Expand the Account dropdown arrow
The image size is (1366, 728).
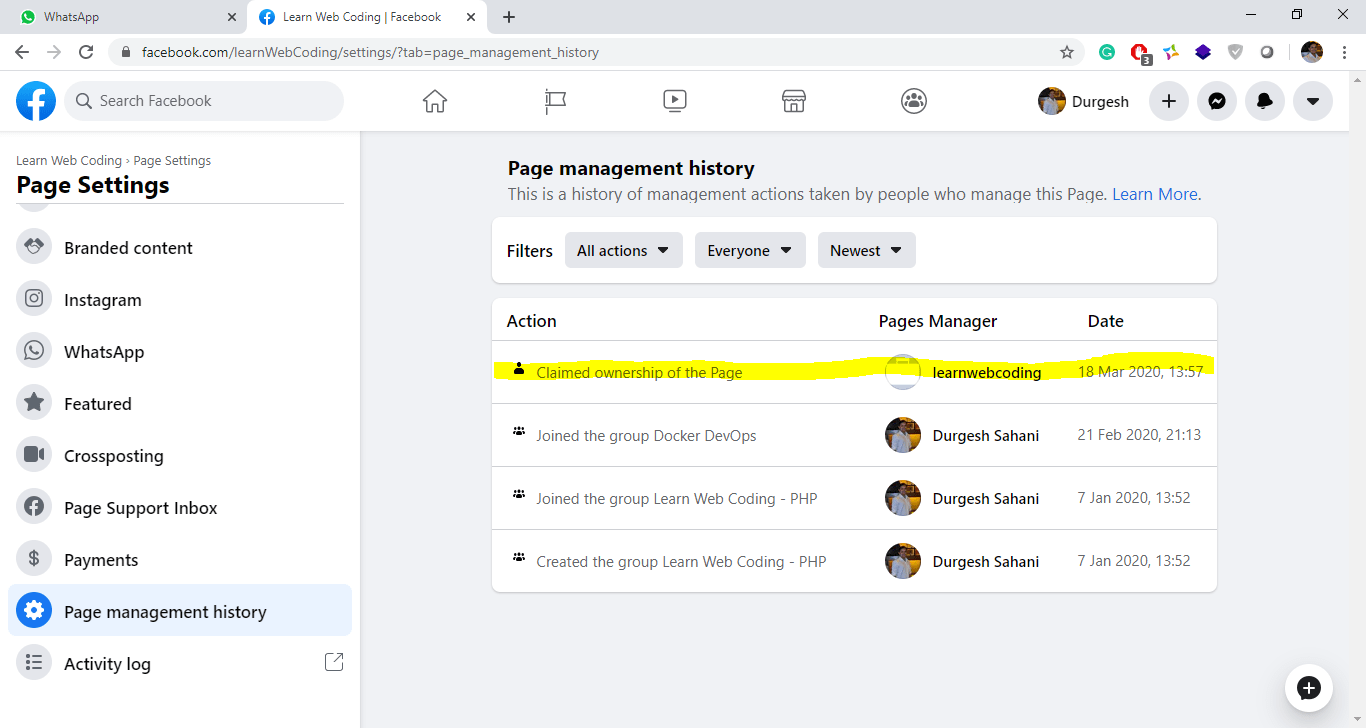(1313, 101)
